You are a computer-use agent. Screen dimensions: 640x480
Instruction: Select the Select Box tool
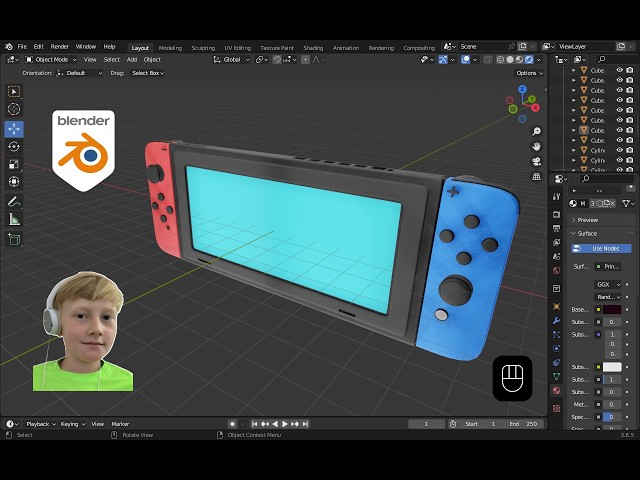tap(14, 92)
